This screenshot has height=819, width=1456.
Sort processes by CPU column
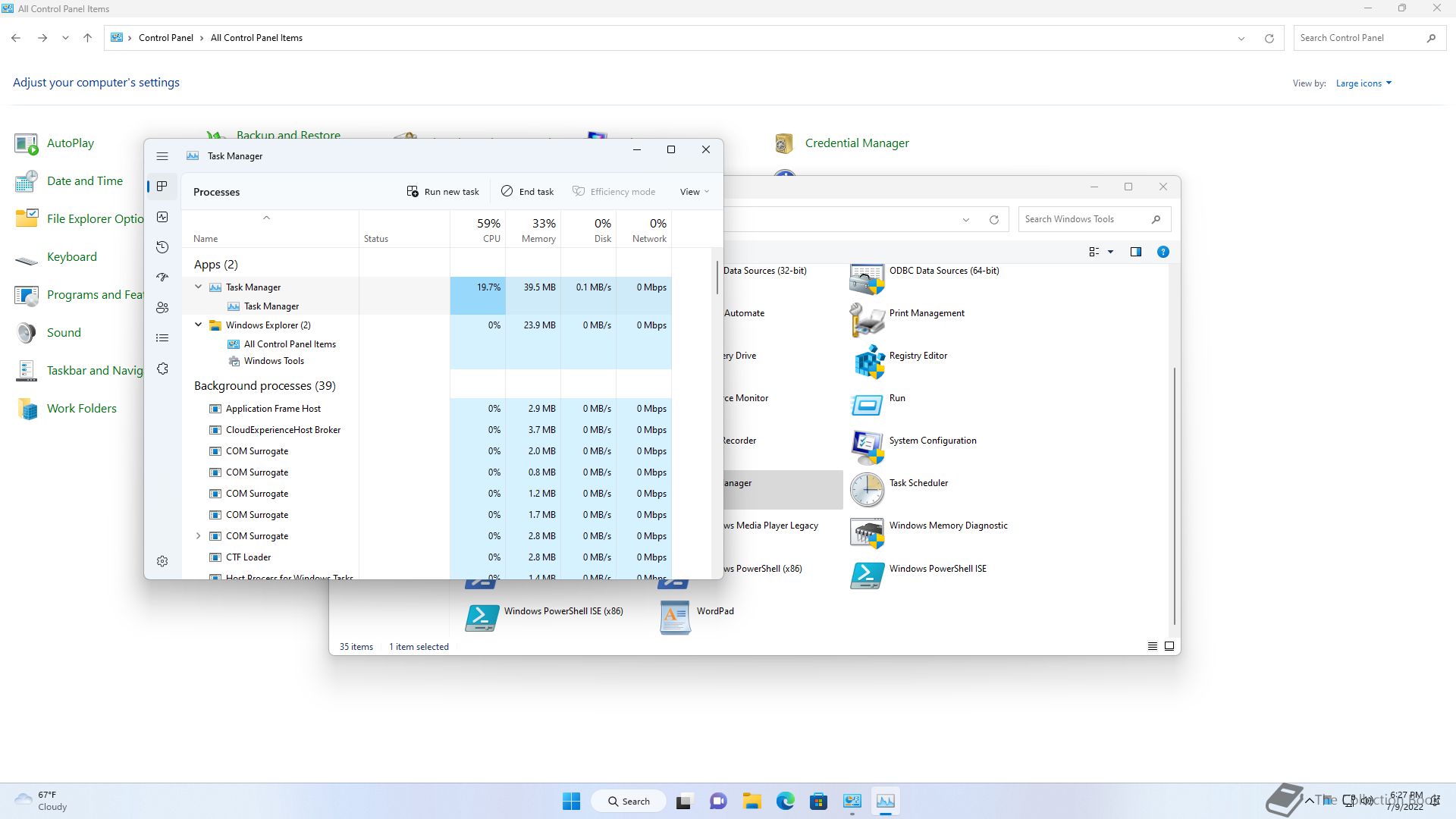478,229
